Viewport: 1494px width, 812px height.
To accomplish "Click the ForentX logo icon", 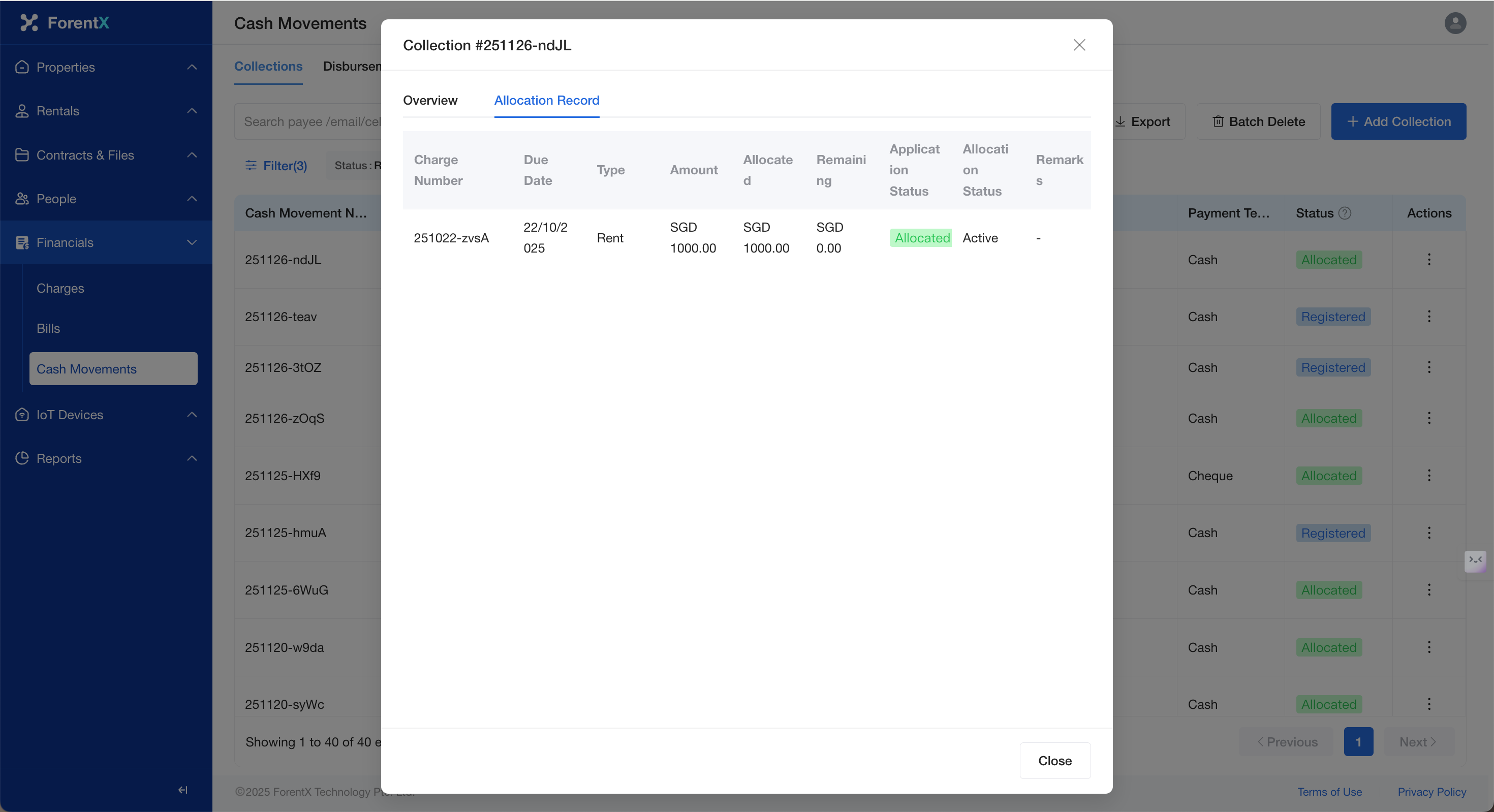I will click(x=29, y=23).
